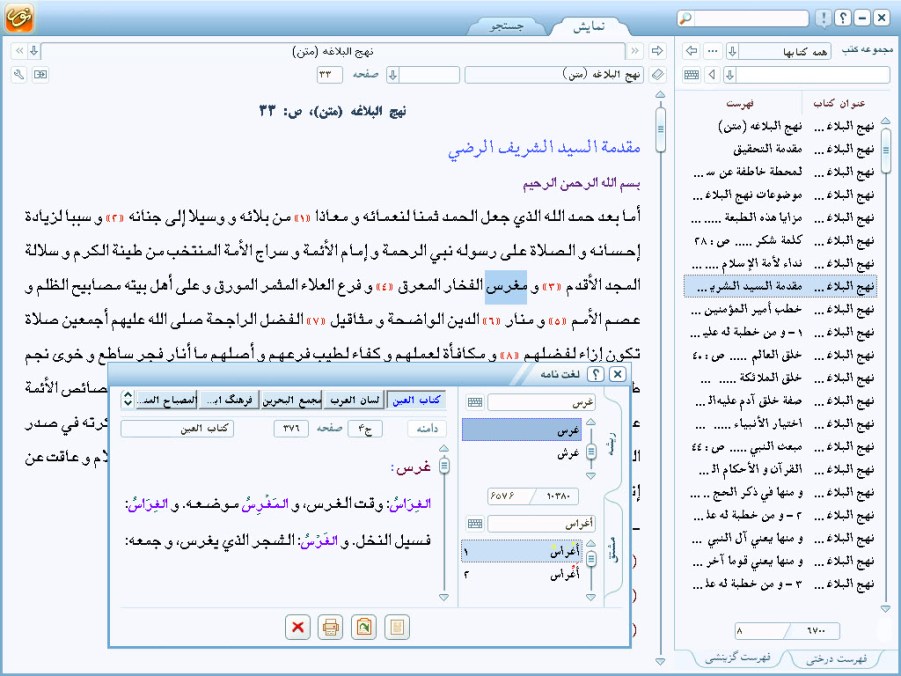Viewport: 901px width, 676px height.
Task: Switch to the نمایش tab
Action: [589, 26]
